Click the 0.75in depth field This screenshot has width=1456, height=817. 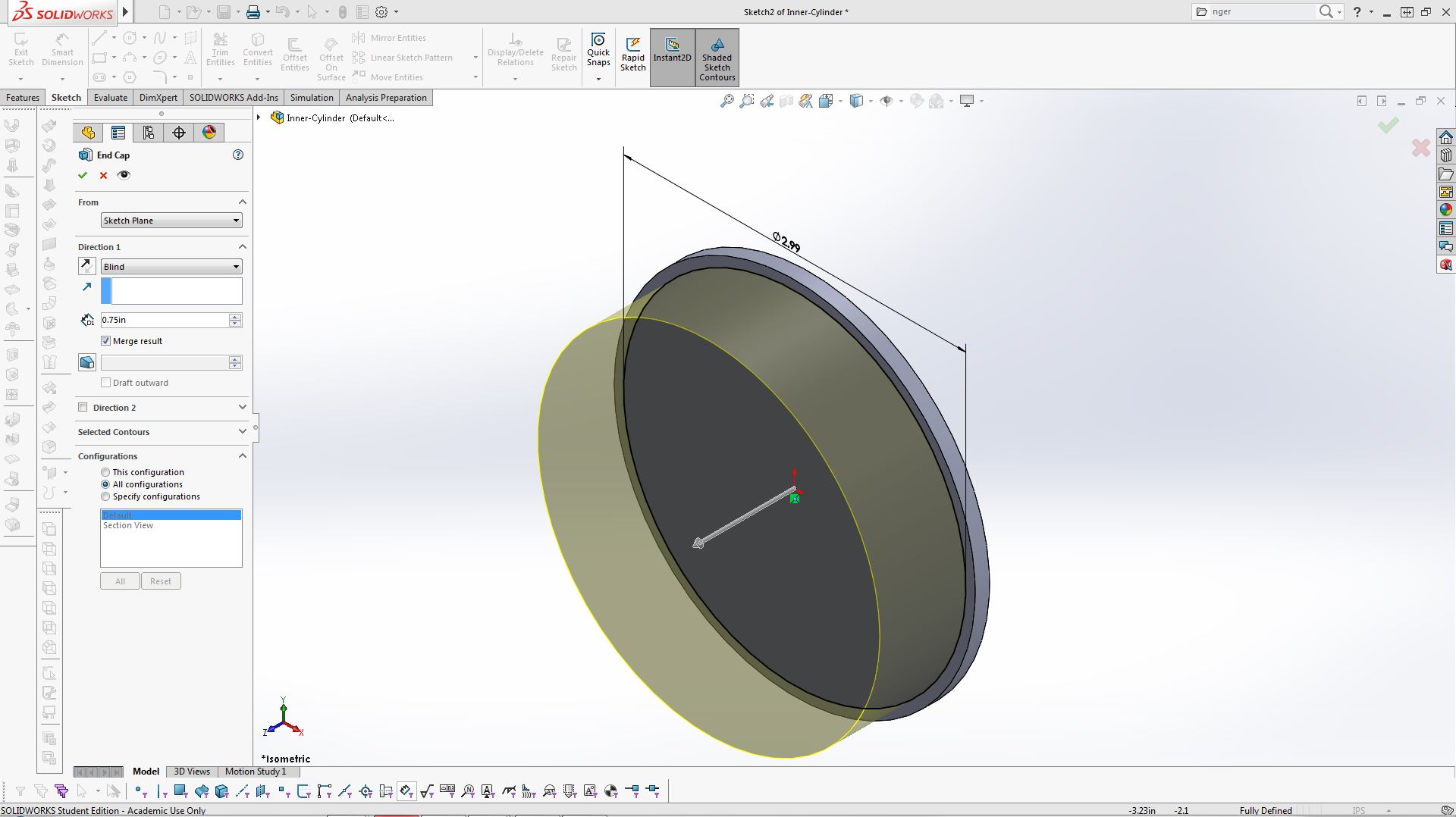[x=165, y=320]
